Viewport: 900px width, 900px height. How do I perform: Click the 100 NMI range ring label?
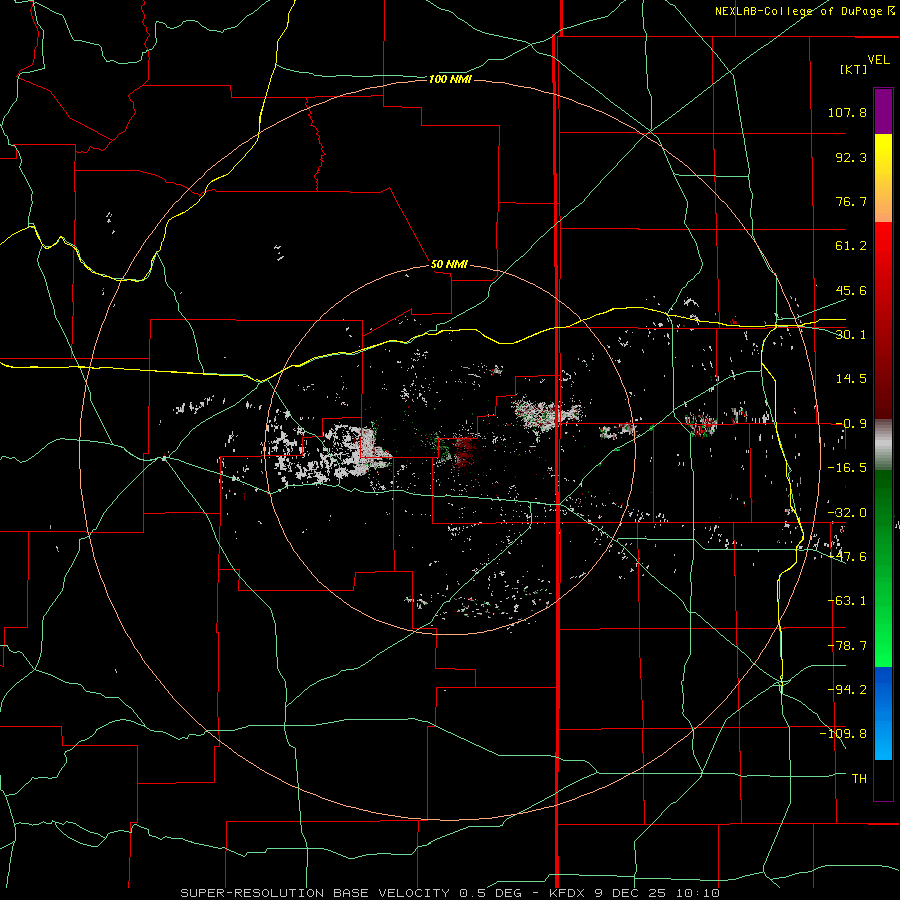click(x=450, y=79)
